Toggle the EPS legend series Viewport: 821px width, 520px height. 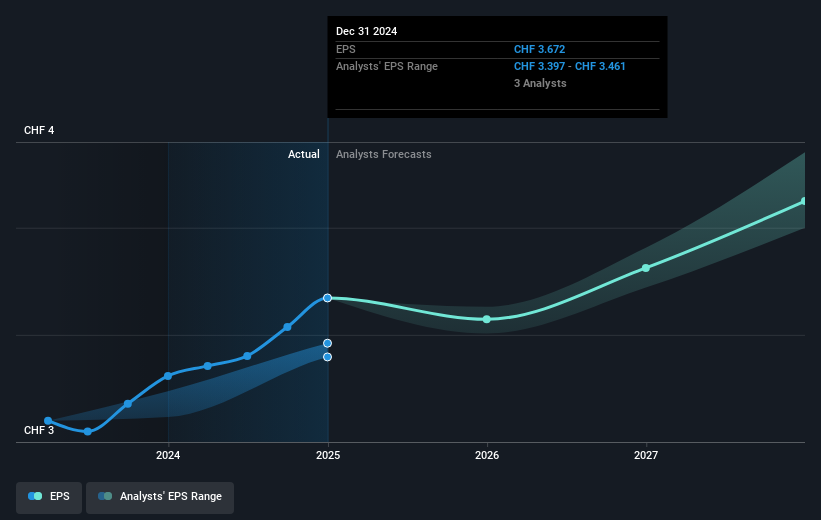(x=49, y=497)
